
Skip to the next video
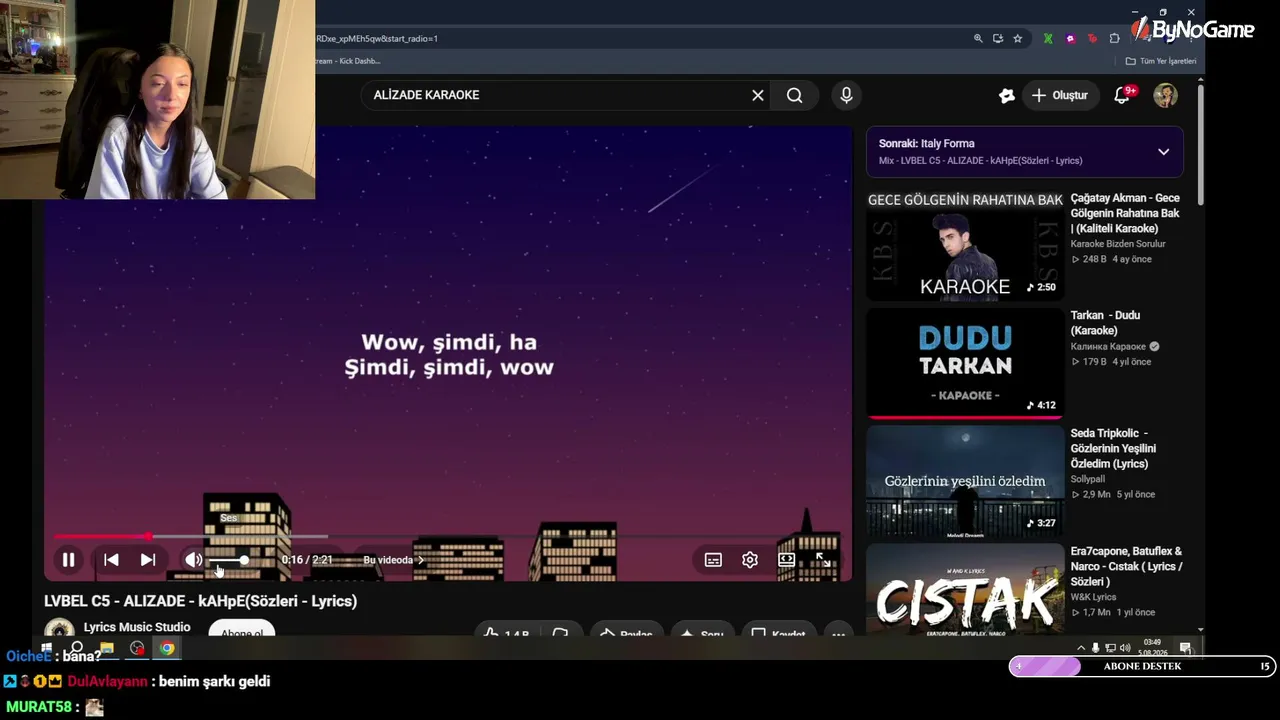(148, 560)
